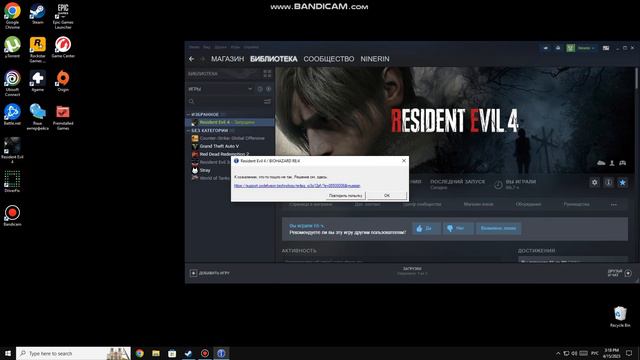Open Game Center desktop shortcut

pyautogui.click(x=63, y=47)
